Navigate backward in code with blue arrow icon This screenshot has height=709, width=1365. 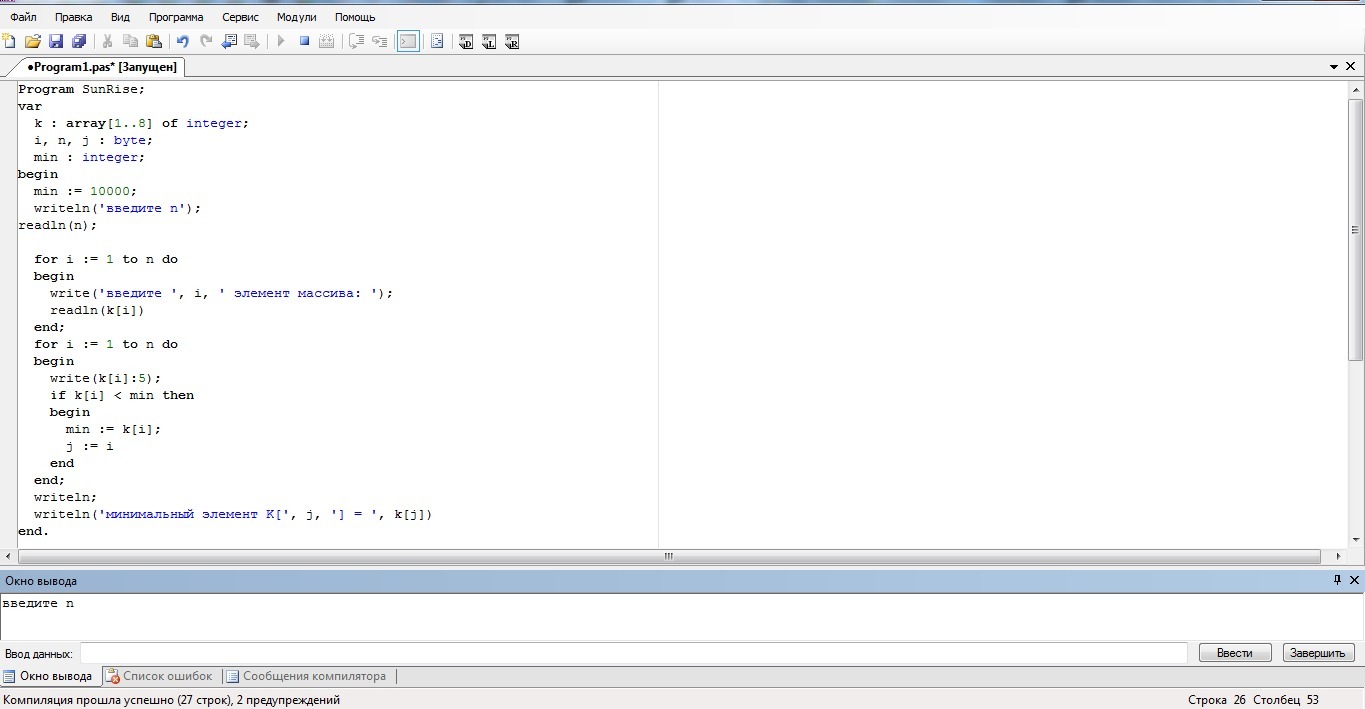pos(229,41)
